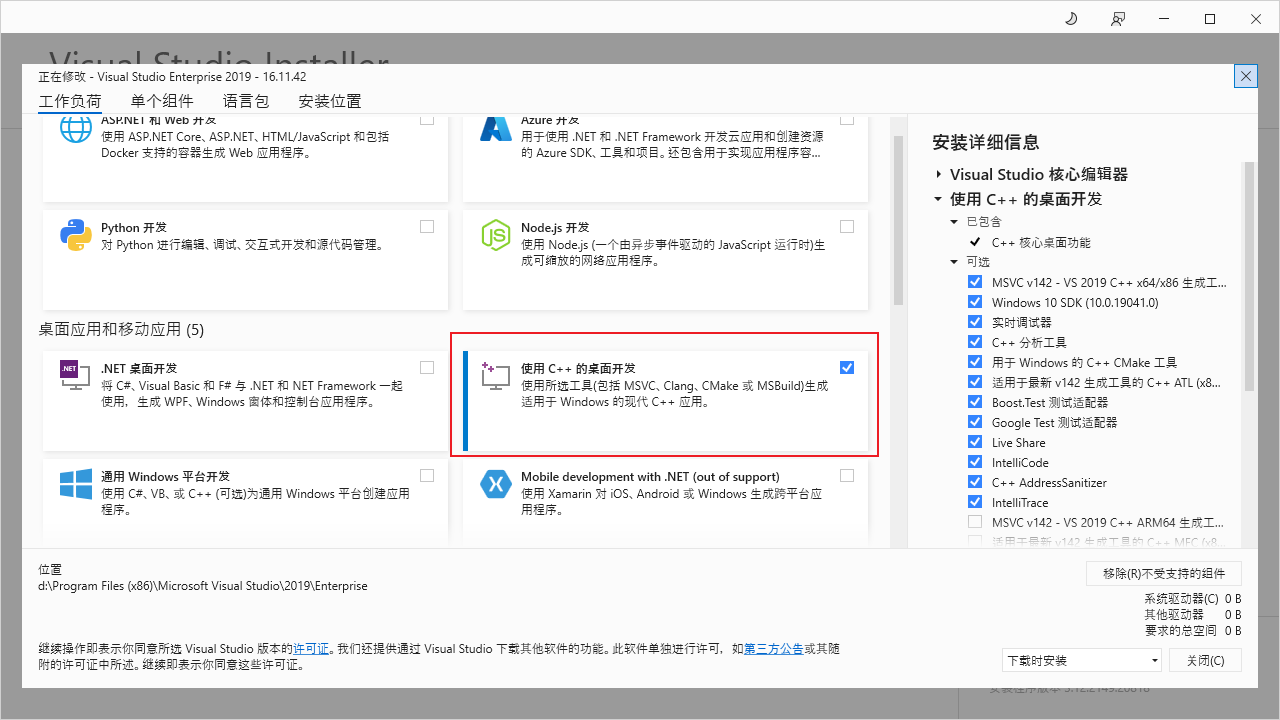The image size is (1280, 720).
Task: Uncheck the IntelliTrace component
Action: pyautogui.click(x=975, y=502)
